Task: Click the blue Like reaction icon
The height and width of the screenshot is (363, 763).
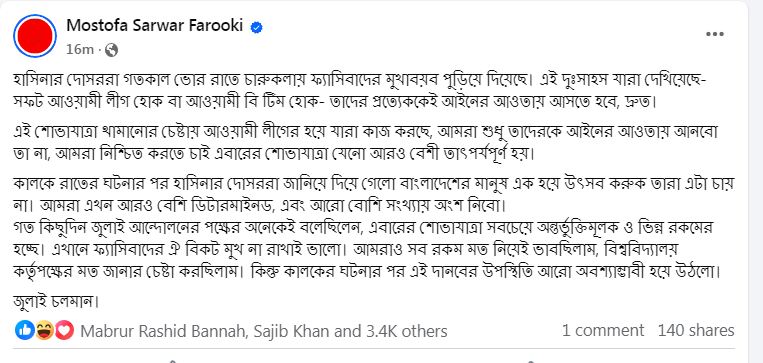Action: point(24,331)
